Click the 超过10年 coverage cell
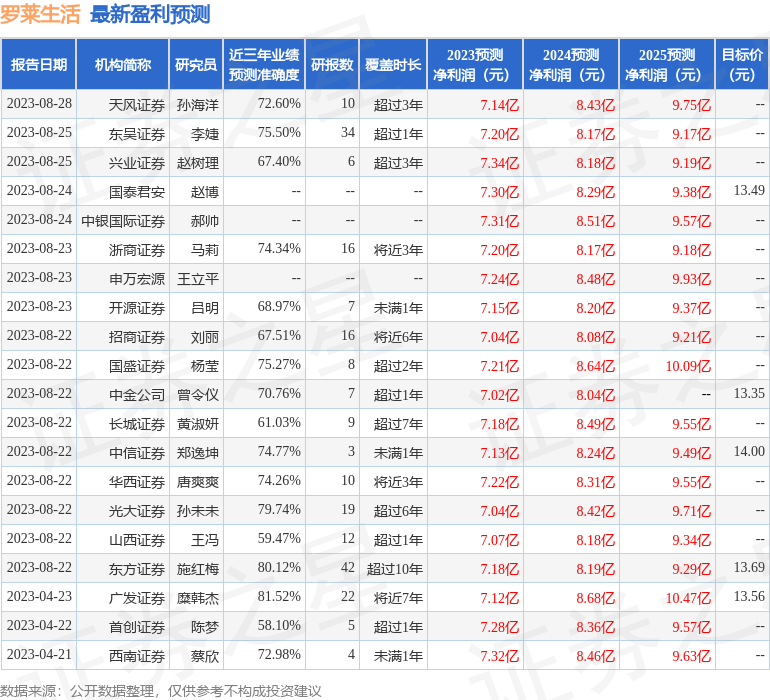The image size is (770, 700). coord(394,569)
